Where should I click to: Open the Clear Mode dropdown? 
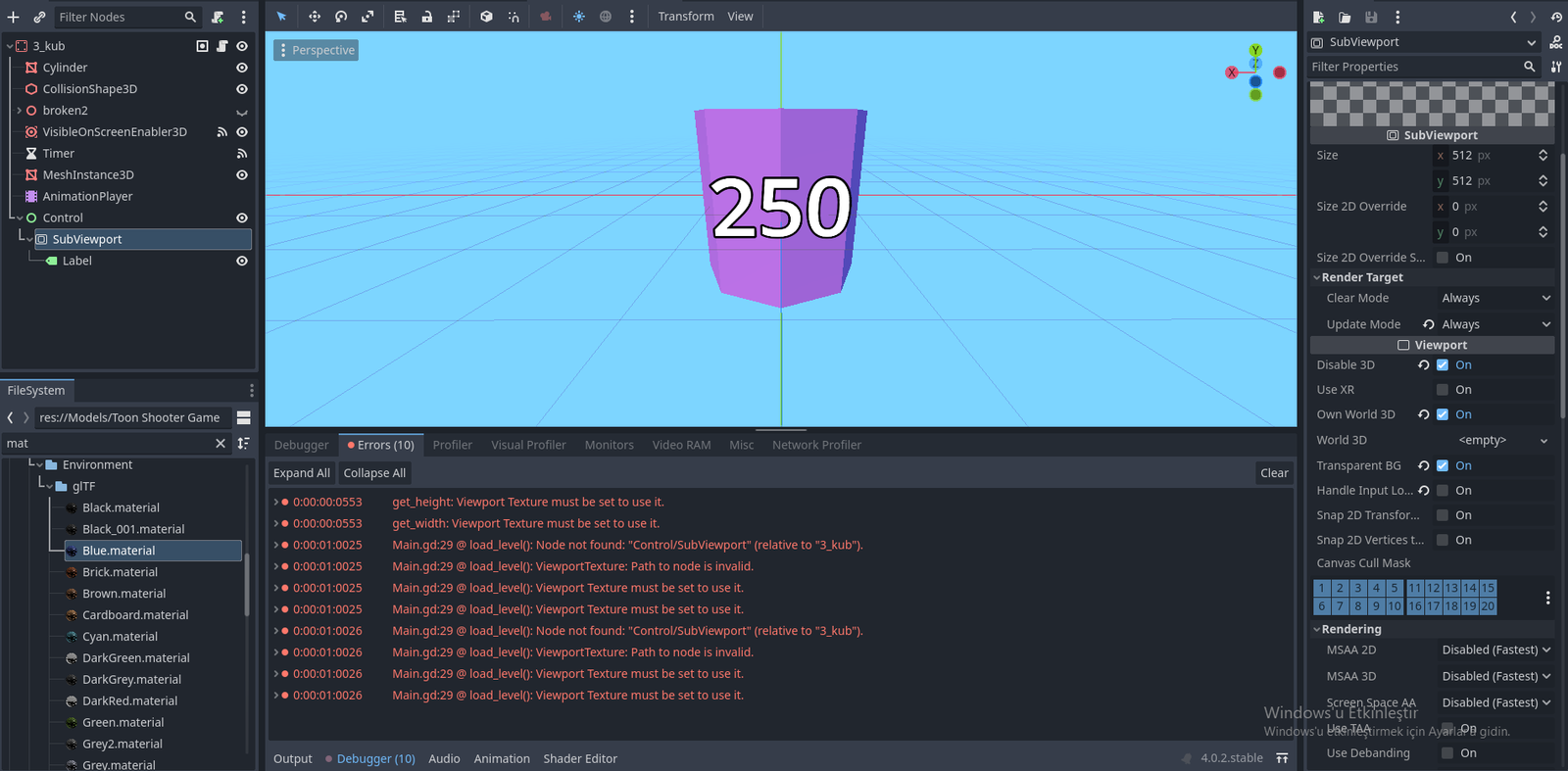point(1495,299)
